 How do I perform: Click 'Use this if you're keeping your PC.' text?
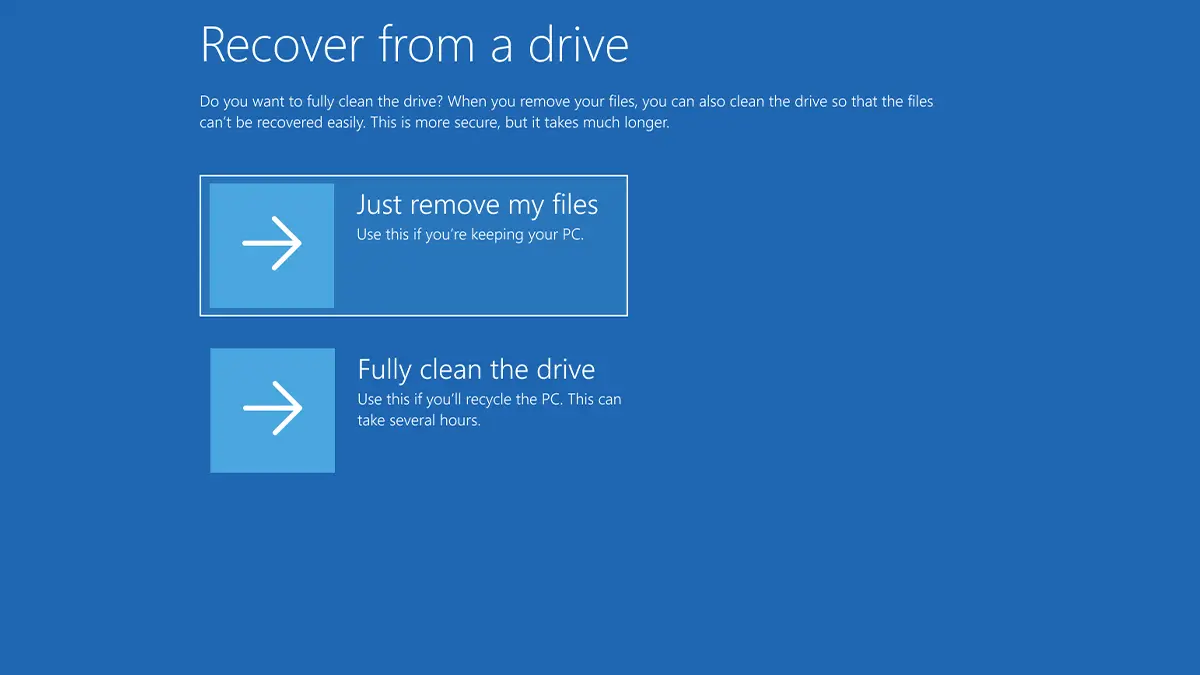[470, 235]
